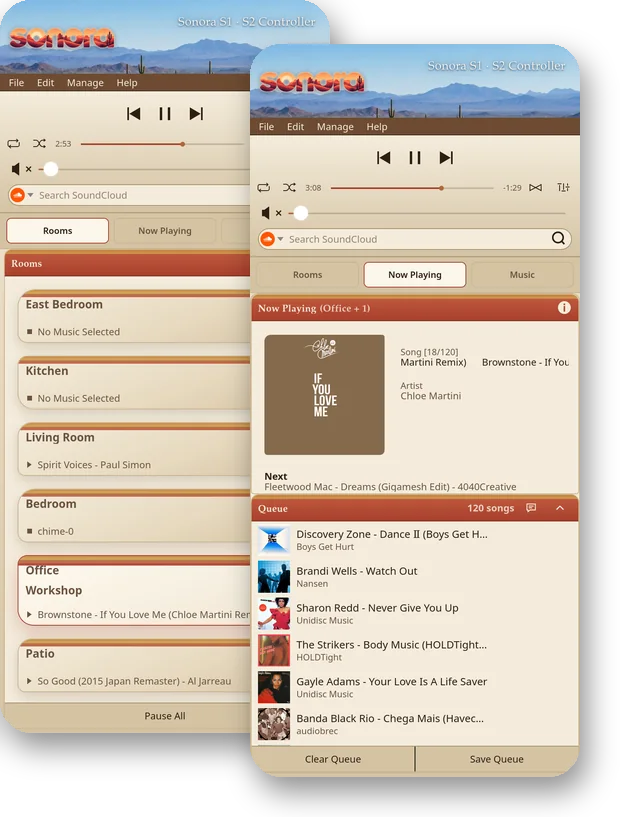Toggle shuffle in front window
The width and height of the screenshot is (620, 817).
(x=289, y=188)
